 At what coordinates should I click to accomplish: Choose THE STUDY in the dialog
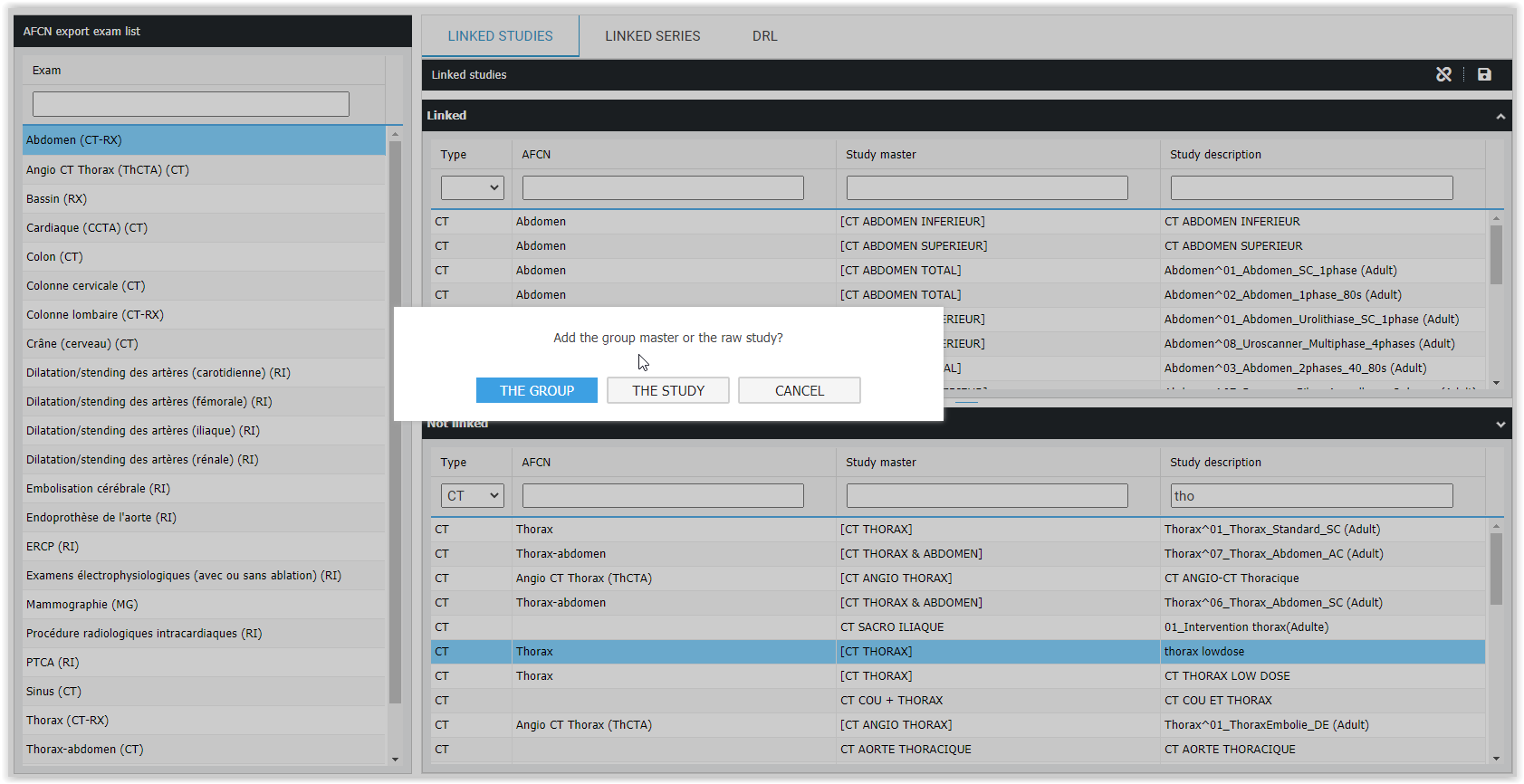(667, 390)
